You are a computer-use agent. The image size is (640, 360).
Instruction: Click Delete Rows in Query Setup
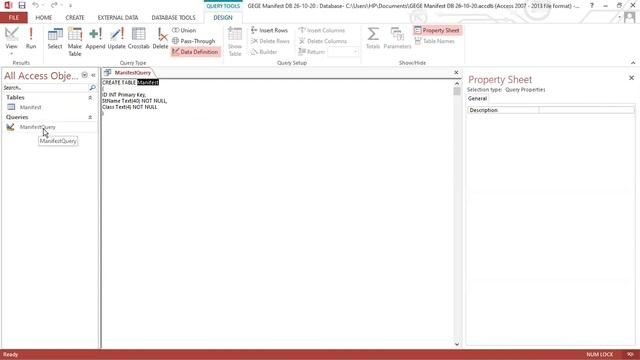[x=270, y=41]
